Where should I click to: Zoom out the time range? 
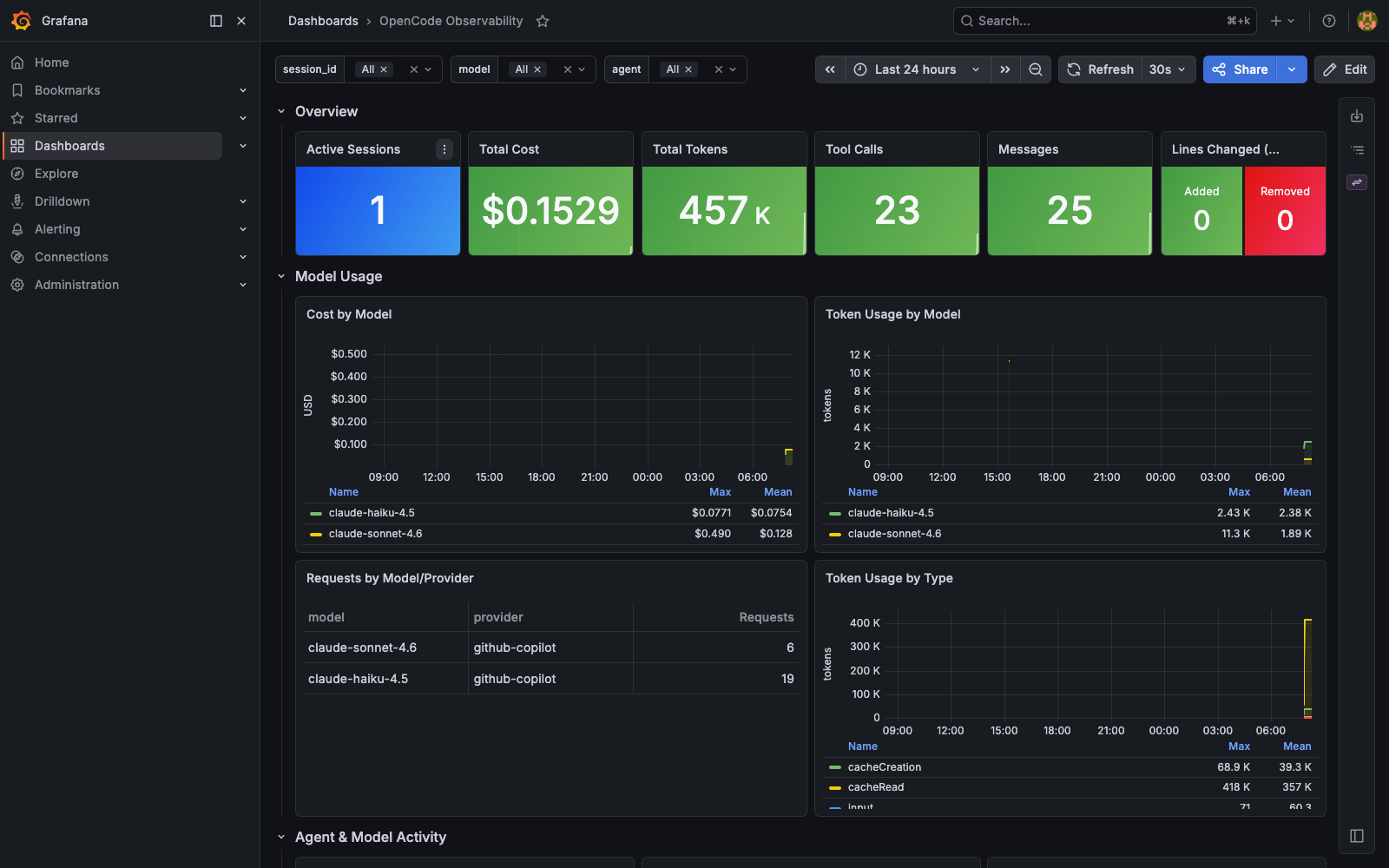point(1036,69)
